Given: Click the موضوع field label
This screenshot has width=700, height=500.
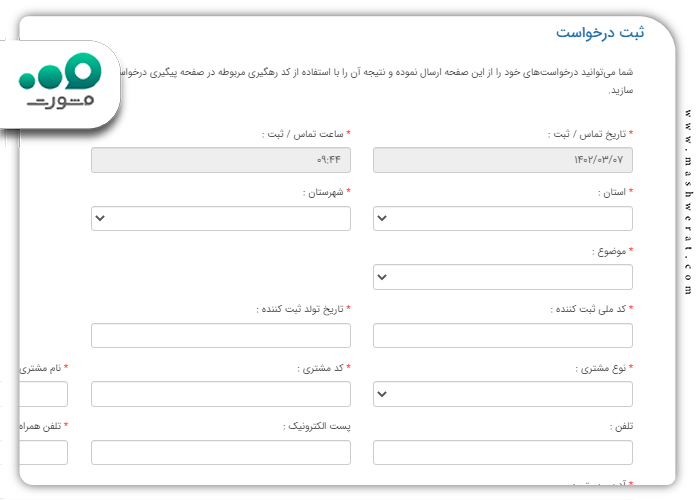Looking at the screenshot, I should tap(612, 251).
